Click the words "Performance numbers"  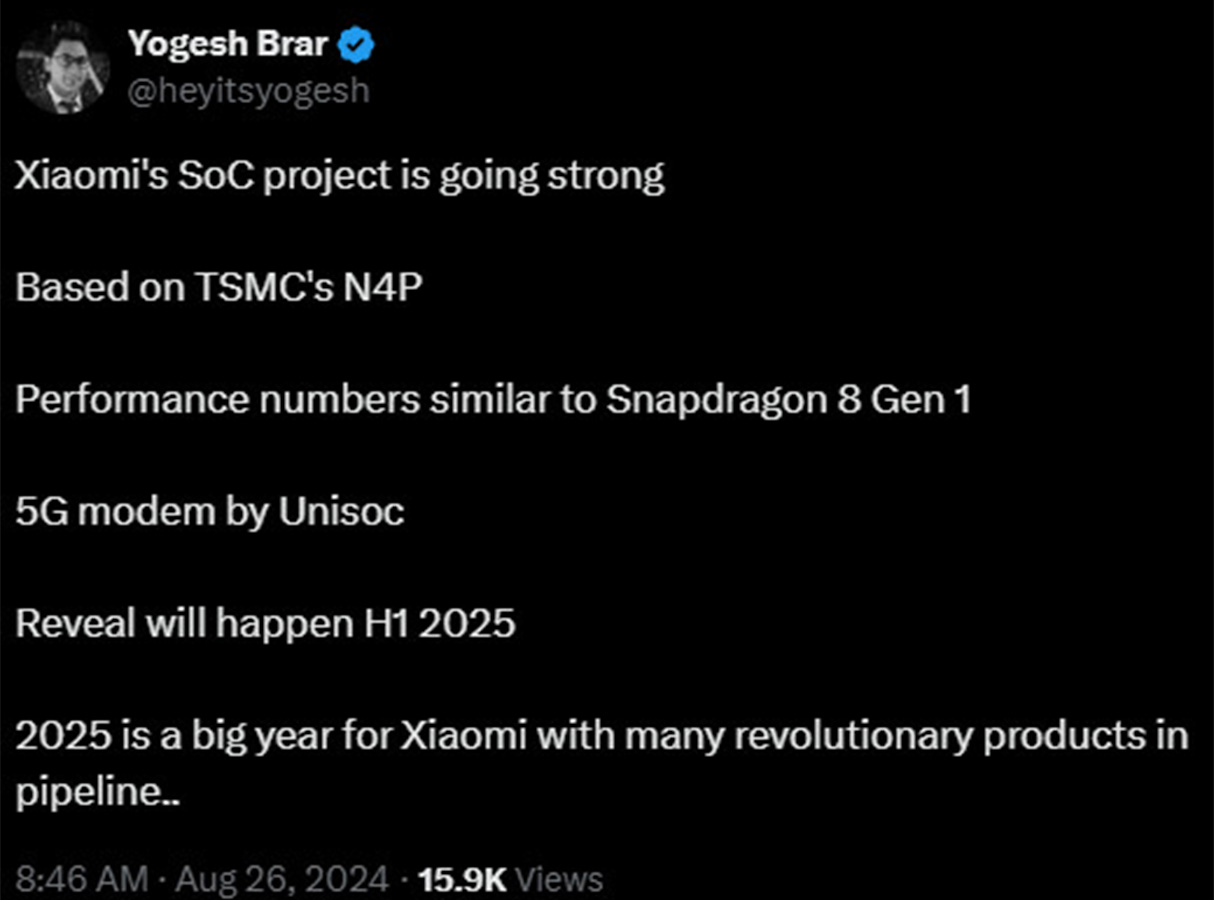pos(217,401)
